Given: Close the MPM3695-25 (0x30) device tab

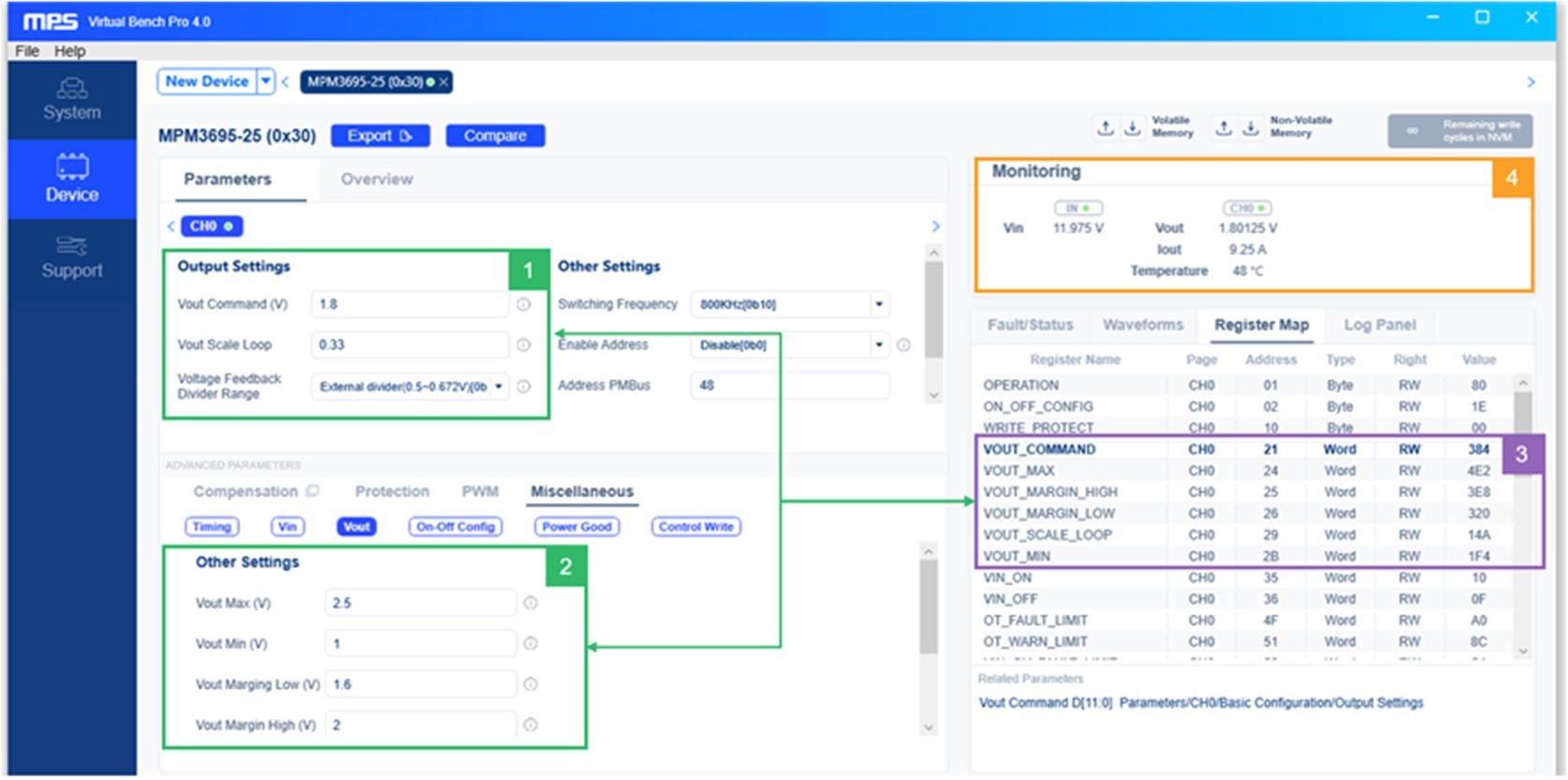Looking at the screenshot, I should coord(444,82).
